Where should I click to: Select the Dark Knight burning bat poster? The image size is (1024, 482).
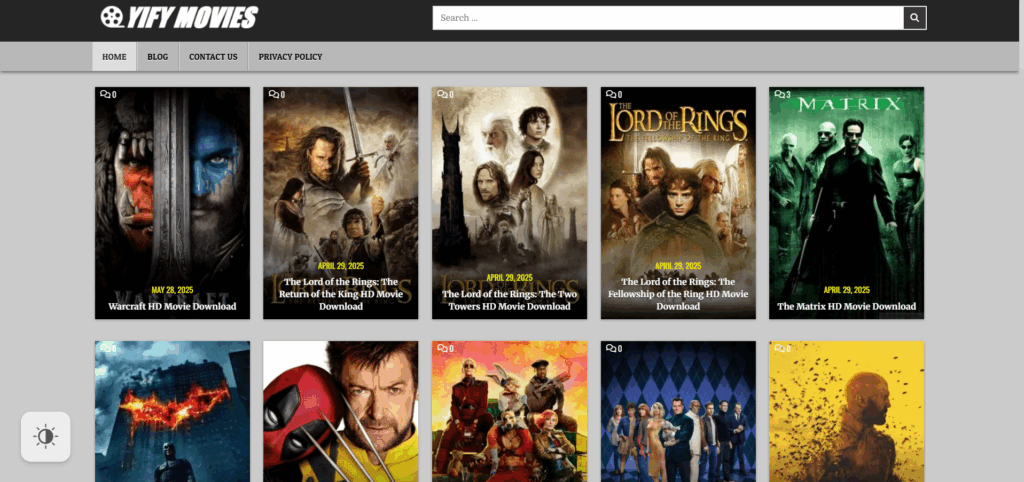tap(172, 410)
